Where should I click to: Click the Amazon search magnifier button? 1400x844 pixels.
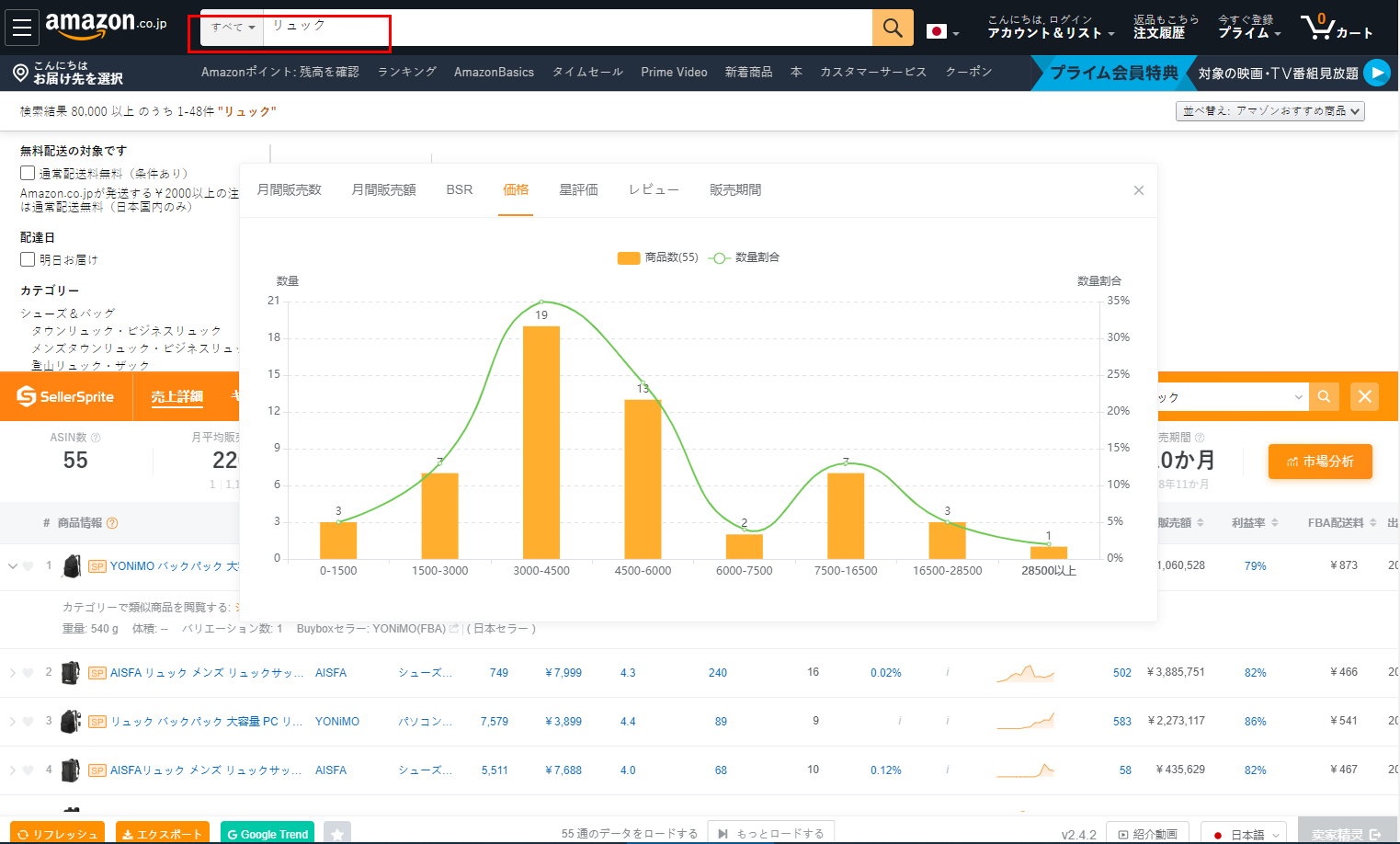coord(893,28)
